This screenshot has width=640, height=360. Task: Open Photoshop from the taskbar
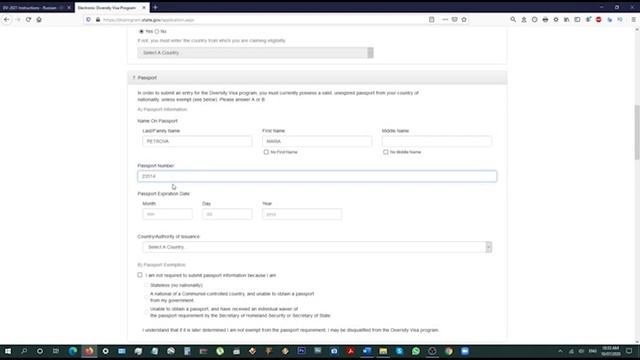point(301,351)
